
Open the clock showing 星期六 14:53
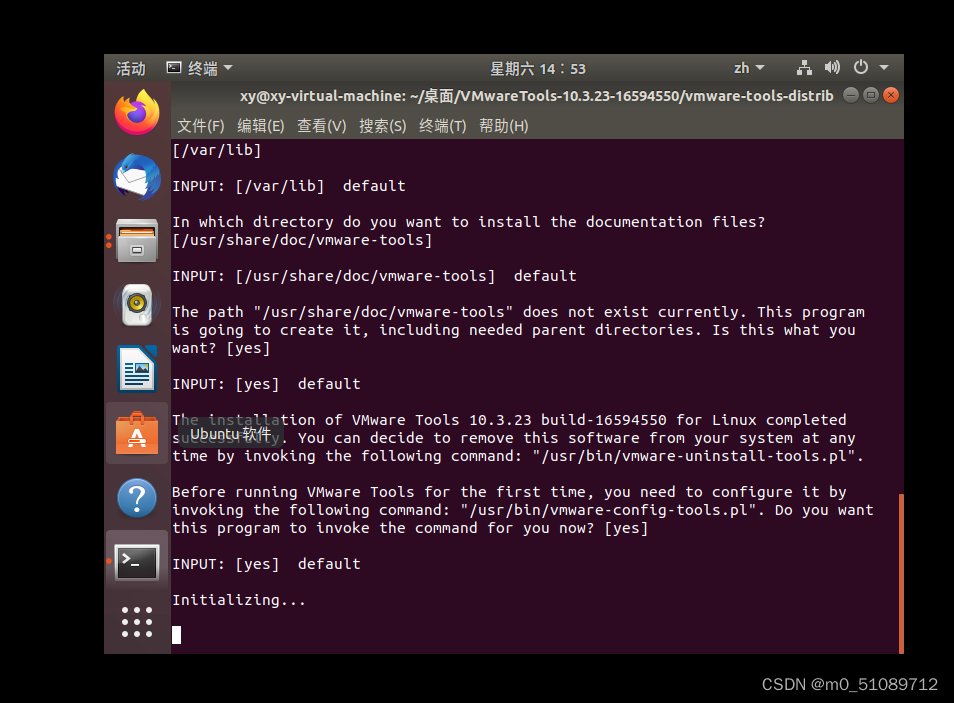pos(538,69)
